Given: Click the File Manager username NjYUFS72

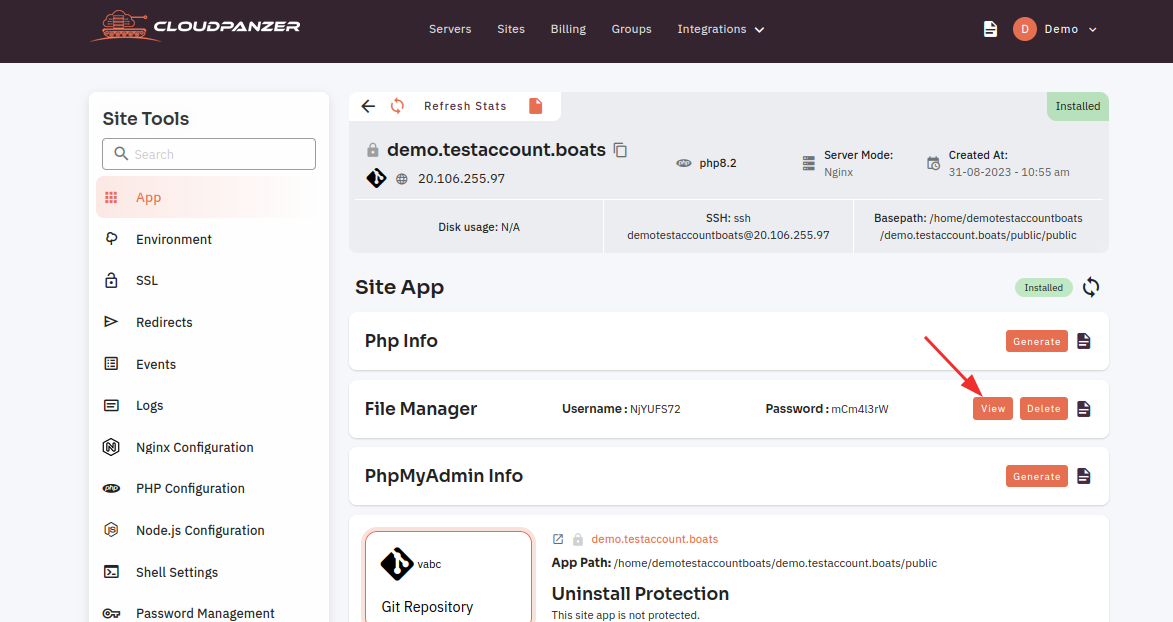Looking at the screenshot, I should 655,409.
